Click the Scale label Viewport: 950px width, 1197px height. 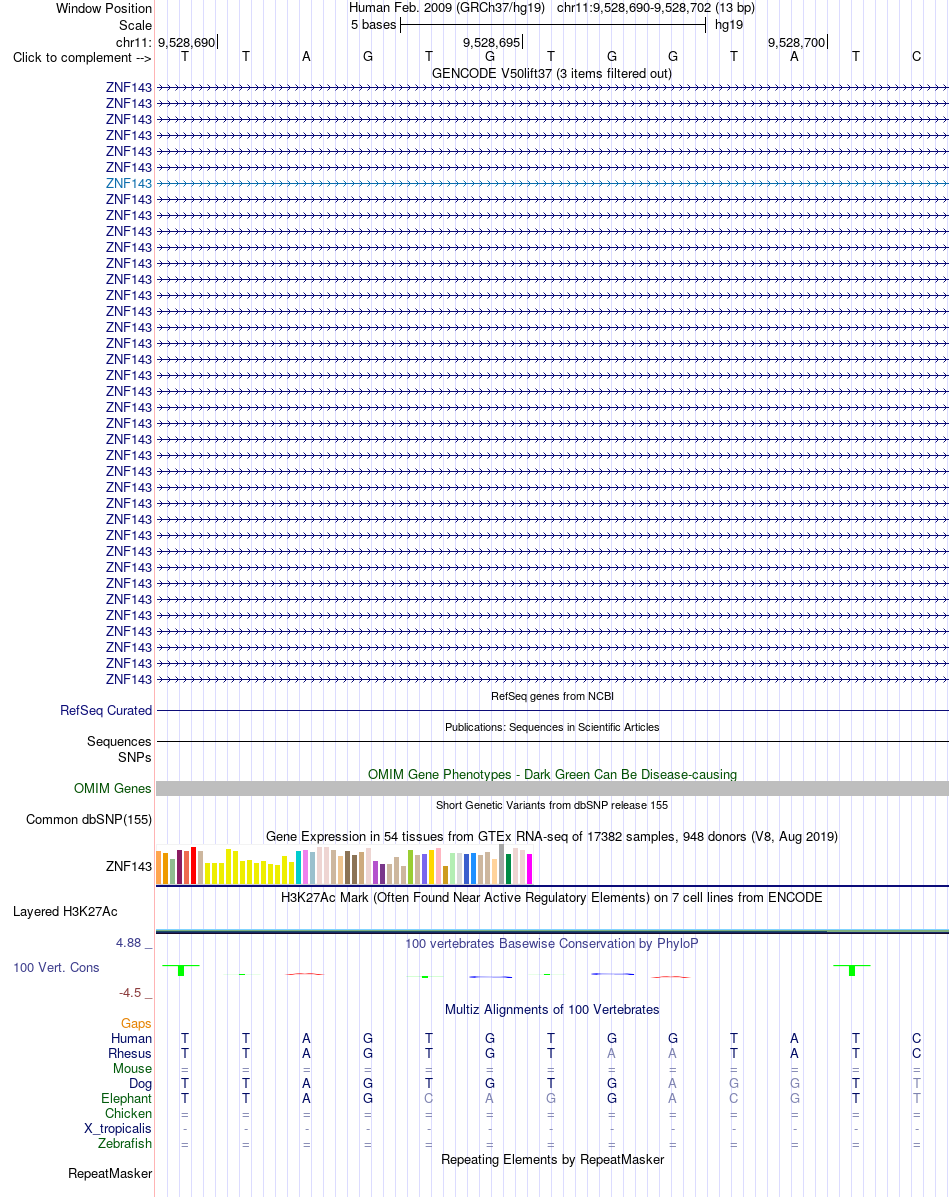135,25
